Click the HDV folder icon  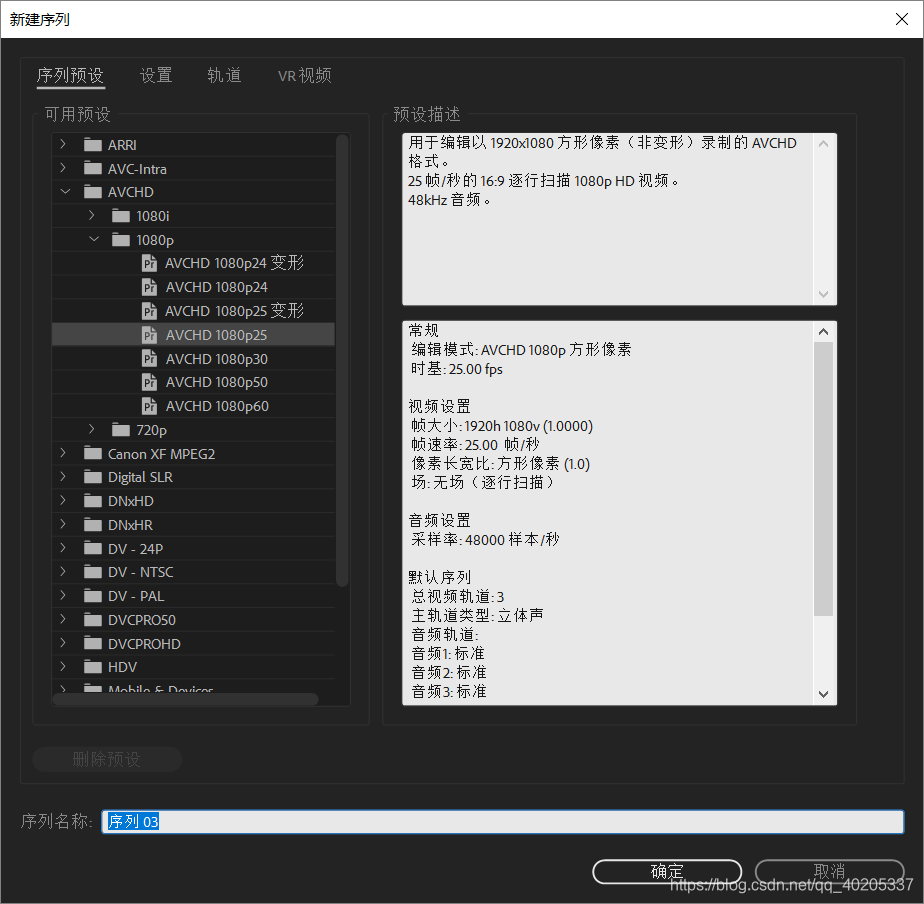click(x=93, y=667)
